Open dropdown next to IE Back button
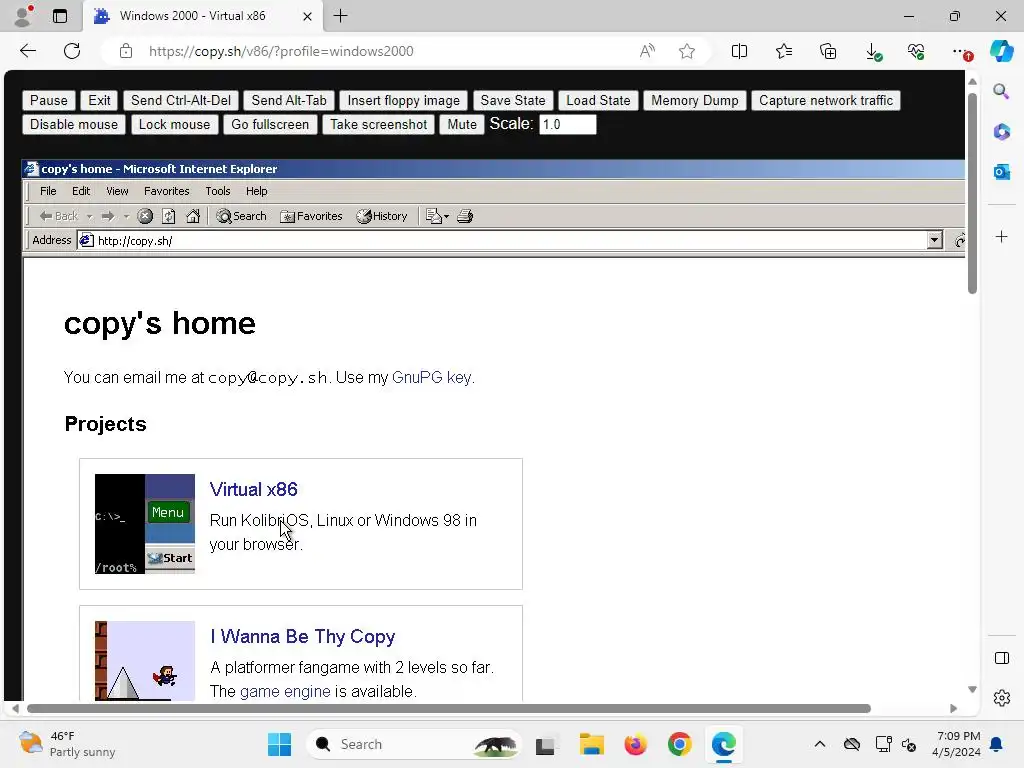 pos(89,217)
